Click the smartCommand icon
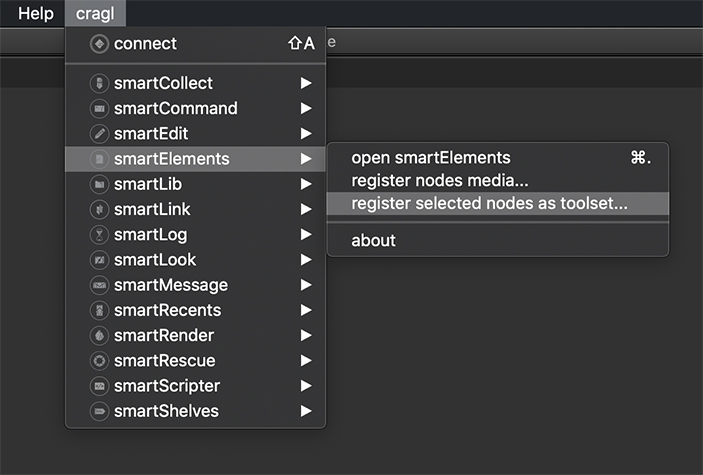703x475 pixels. 98,108
